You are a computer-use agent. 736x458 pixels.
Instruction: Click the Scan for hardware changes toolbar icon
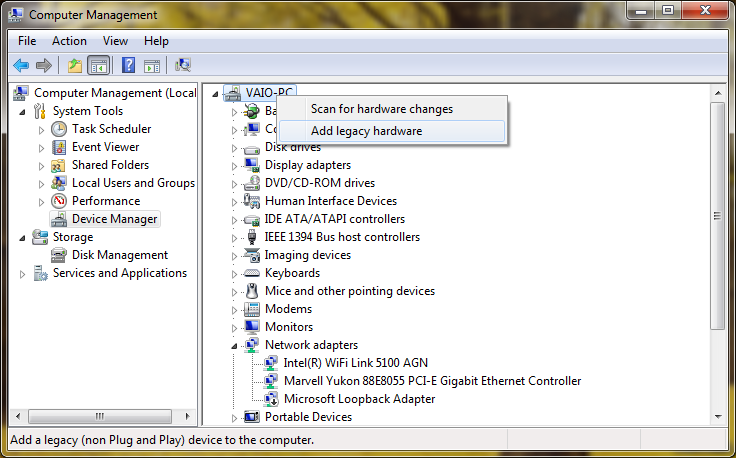(183, 65)
